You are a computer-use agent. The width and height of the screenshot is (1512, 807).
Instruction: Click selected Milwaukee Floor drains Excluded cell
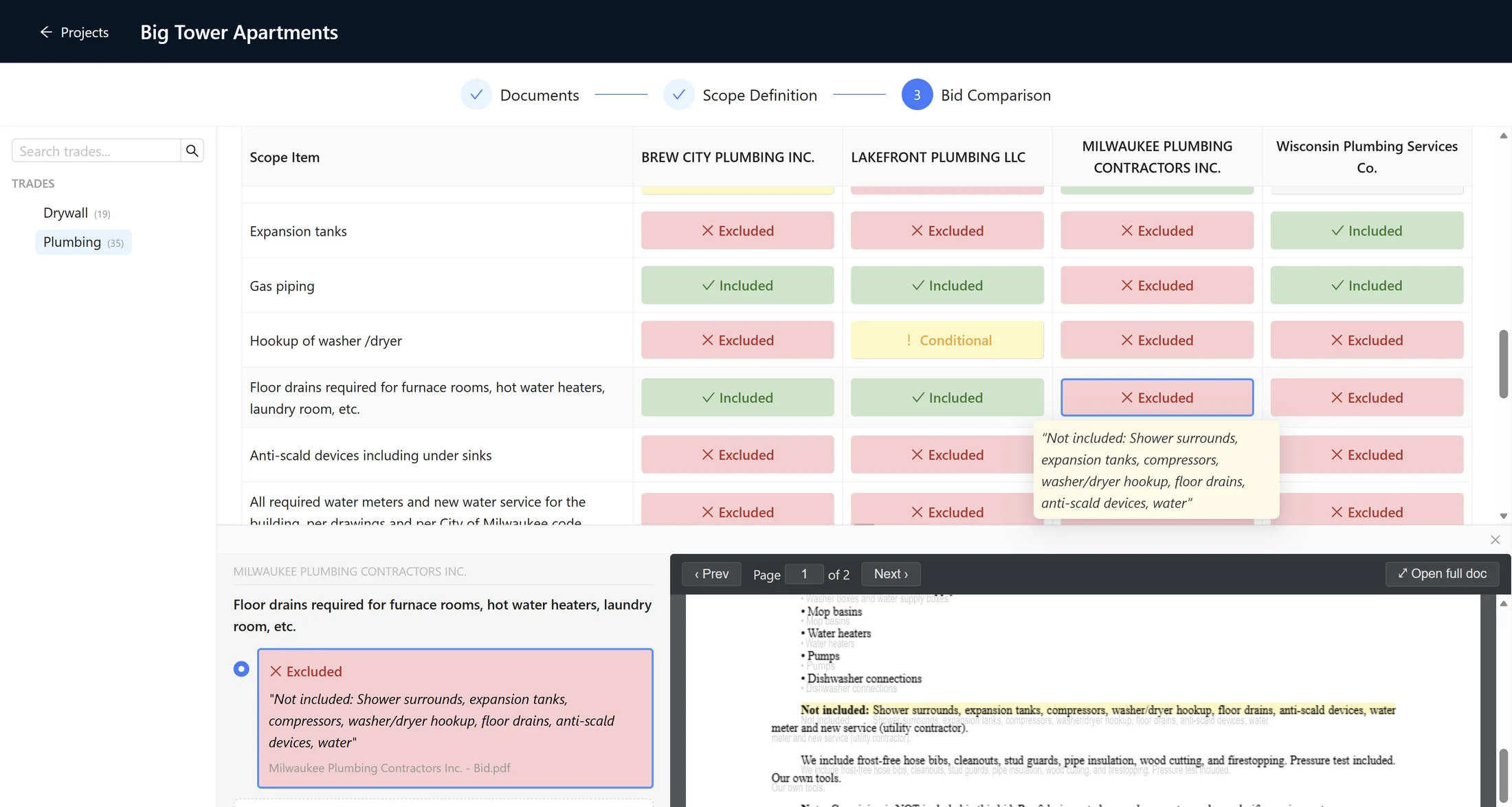point(1157,397)
